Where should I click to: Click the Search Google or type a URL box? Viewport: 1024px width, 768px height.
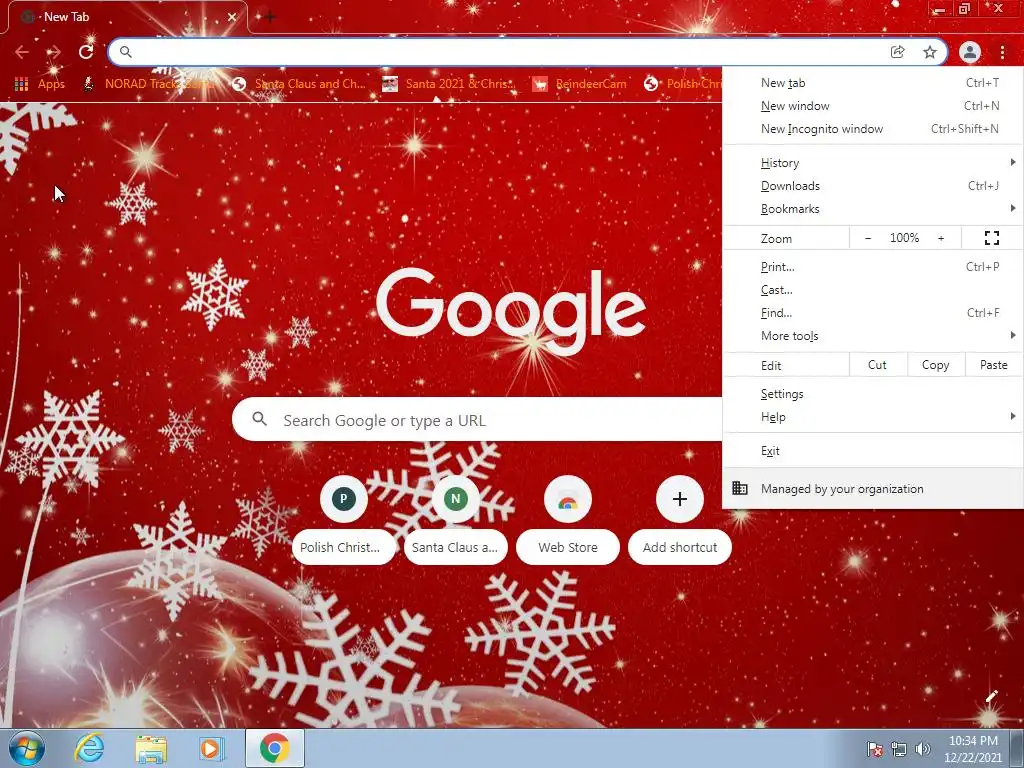coord(478,420)
